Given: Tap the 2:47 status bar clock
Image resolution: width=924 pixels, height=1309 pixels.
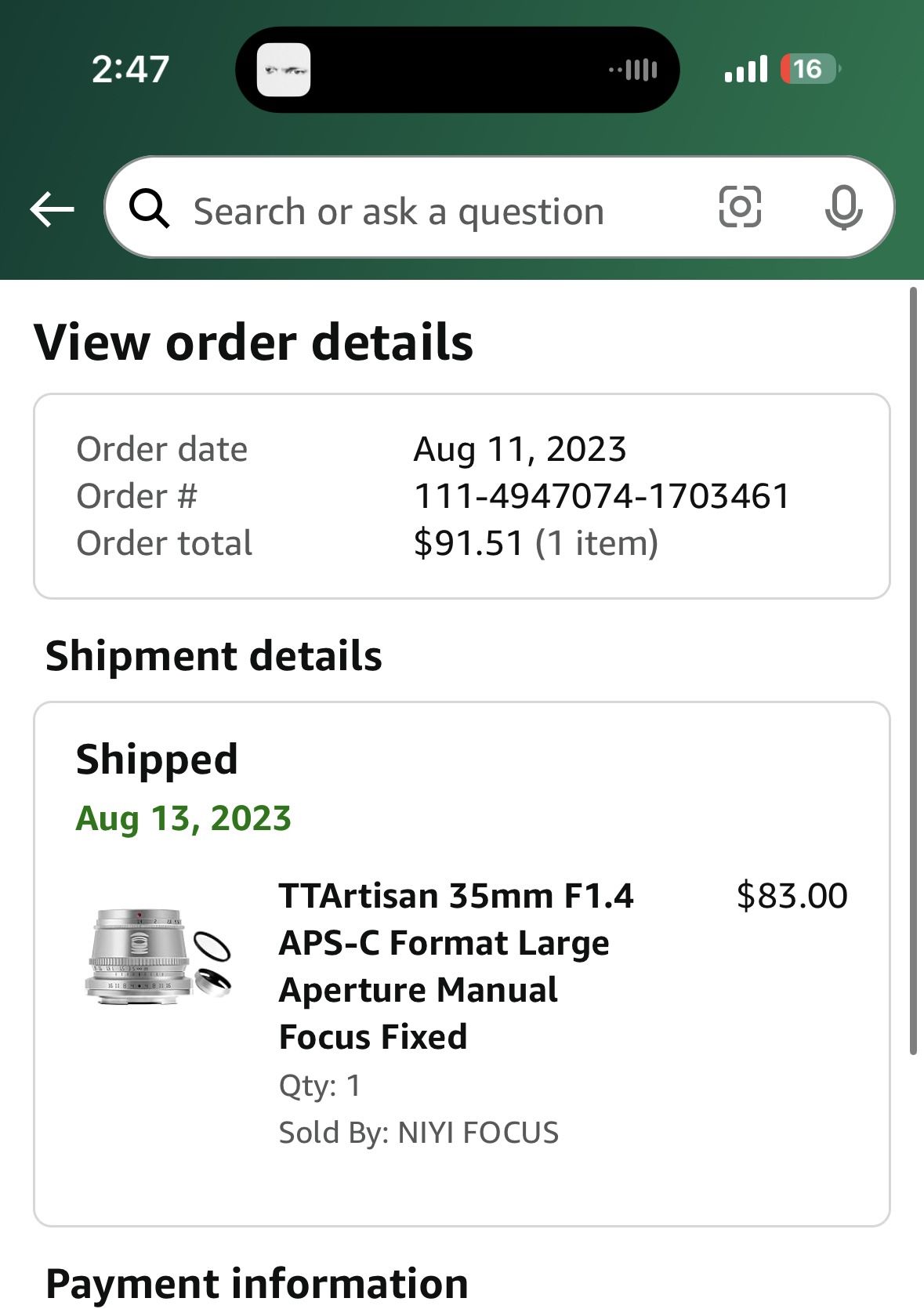Looking at the screenshot, I should click(x=130, y=69).
